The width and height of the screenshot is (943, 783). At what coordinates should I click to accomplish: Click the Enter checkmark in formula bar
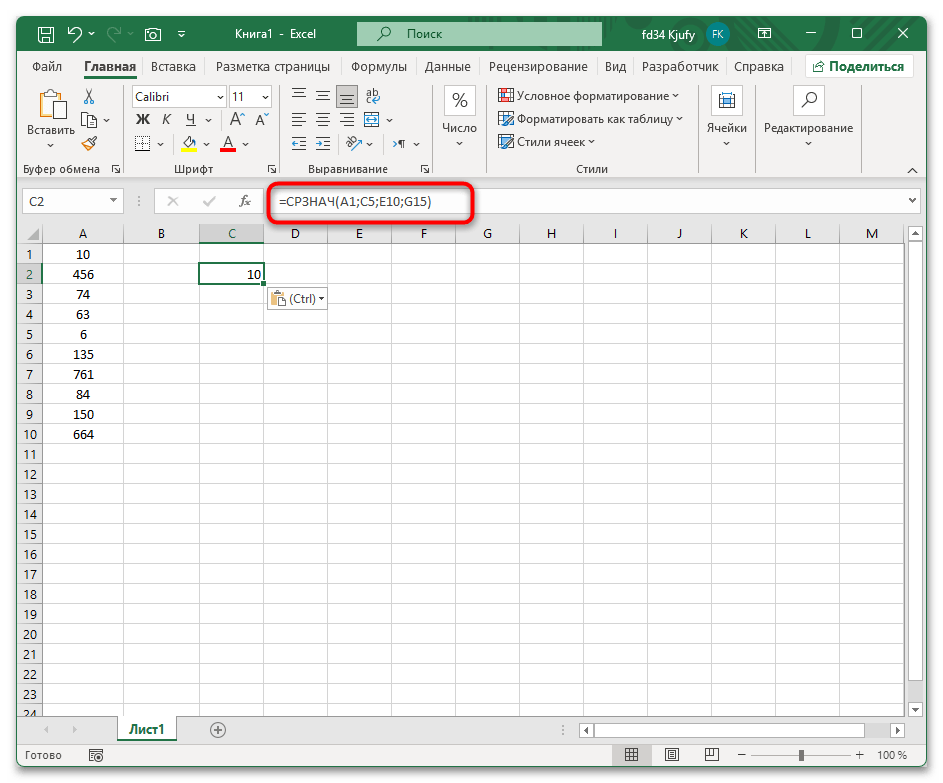coord(209,201)
